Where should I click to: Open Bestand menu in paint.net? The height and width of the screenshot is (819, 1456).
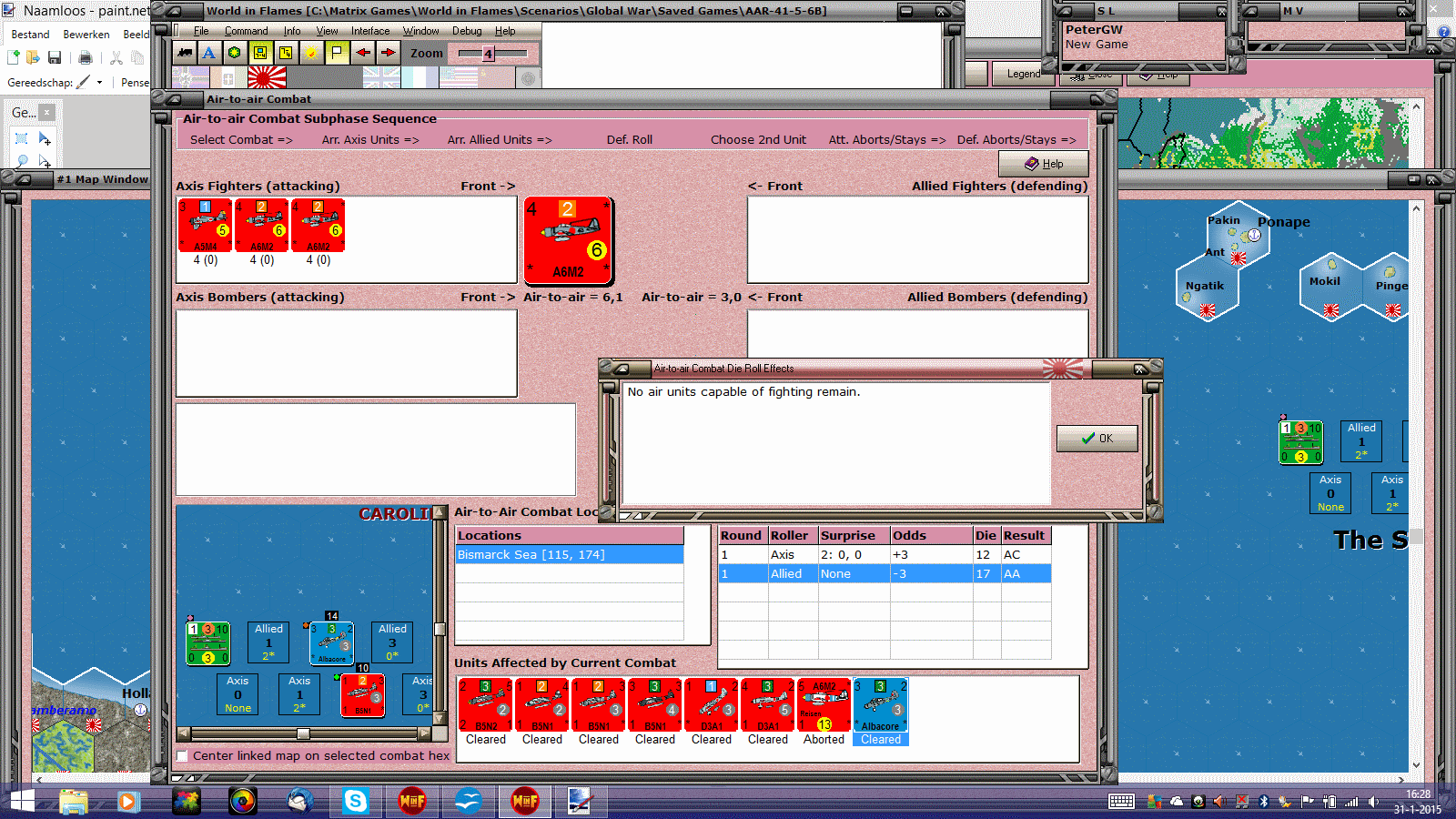(30, 35)
